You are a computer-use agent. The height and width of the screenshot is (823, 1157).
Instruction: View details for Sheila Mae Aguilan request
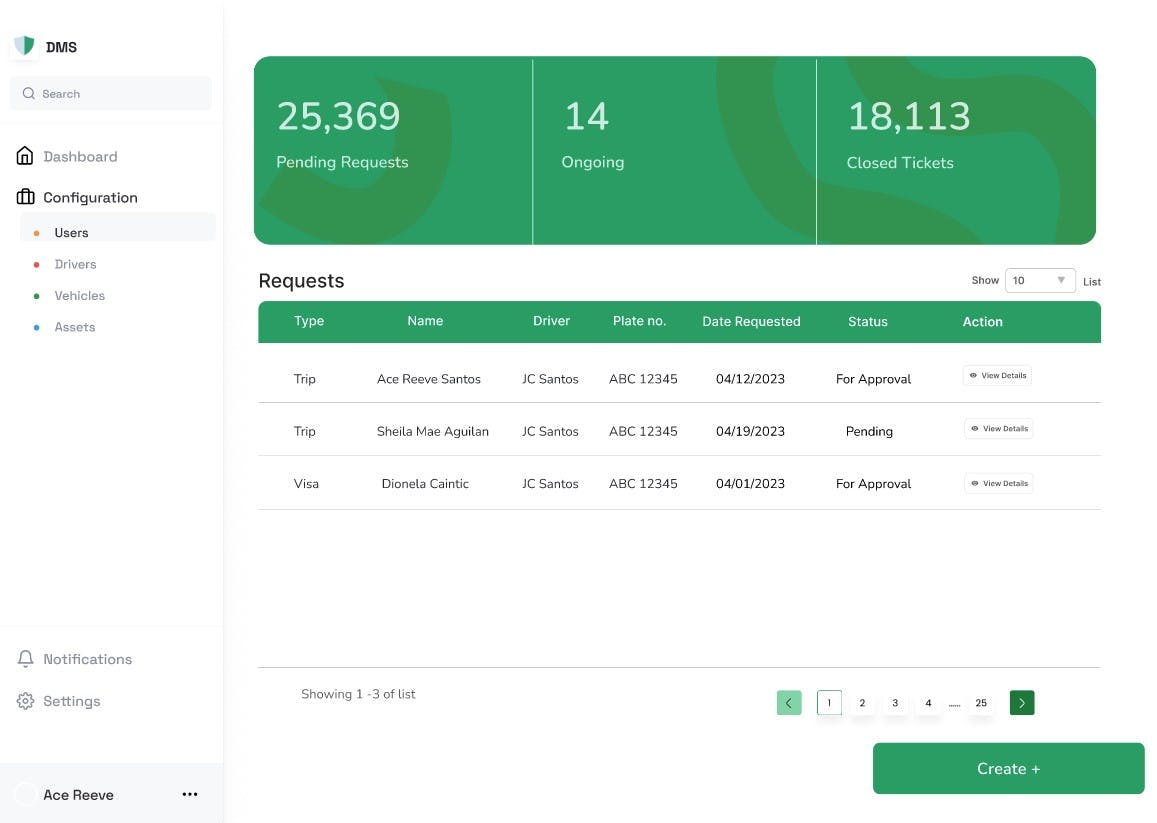click(998, 429)
